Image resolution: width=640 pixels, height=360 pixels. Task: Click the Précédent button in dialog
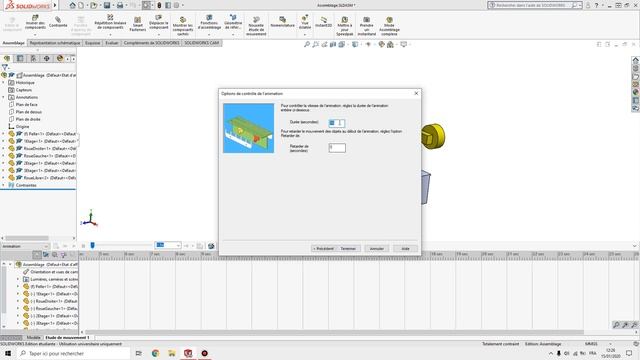323,248
